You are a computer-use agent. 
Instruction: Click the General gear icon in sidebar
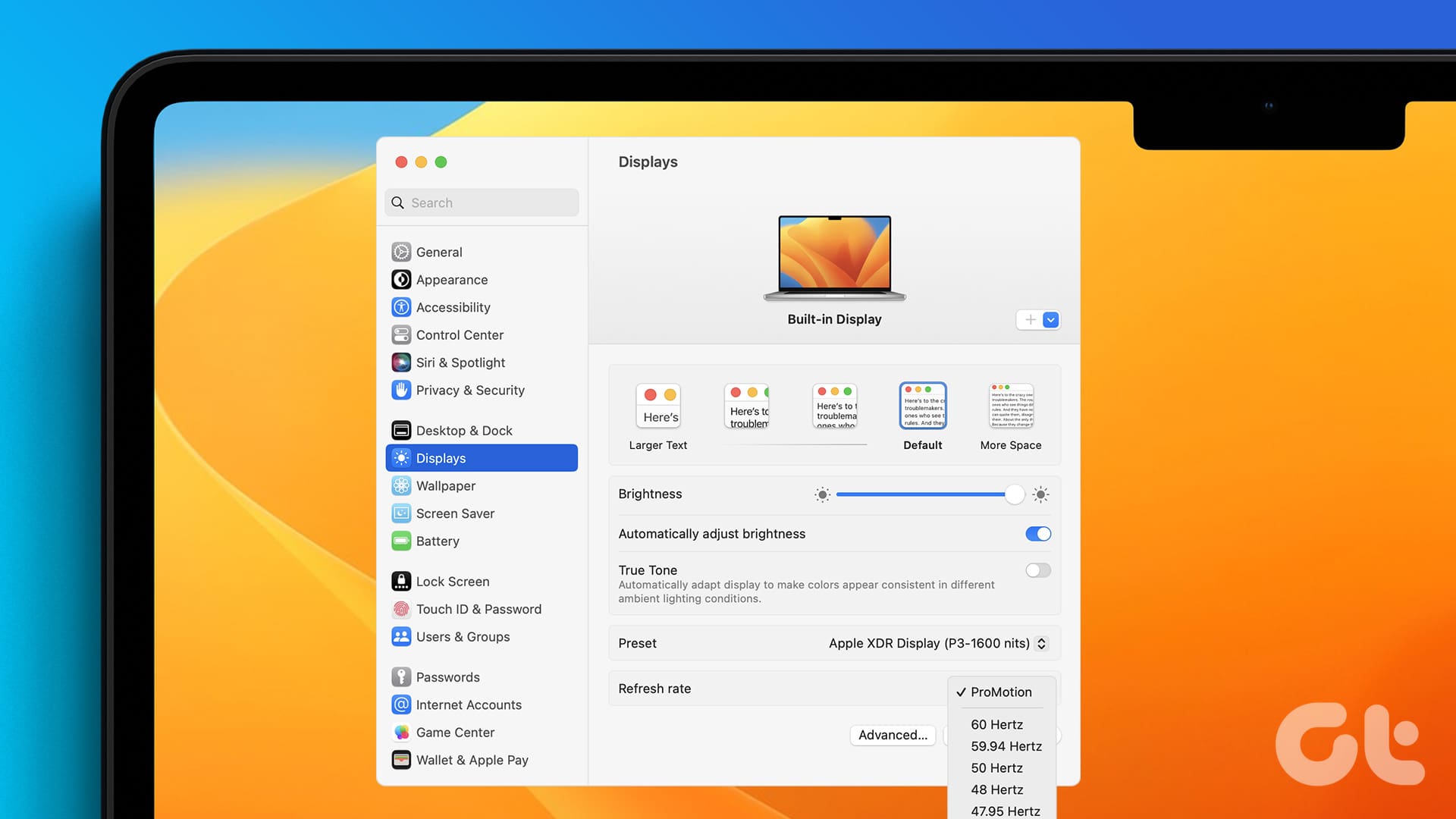[x=401, y=252]
